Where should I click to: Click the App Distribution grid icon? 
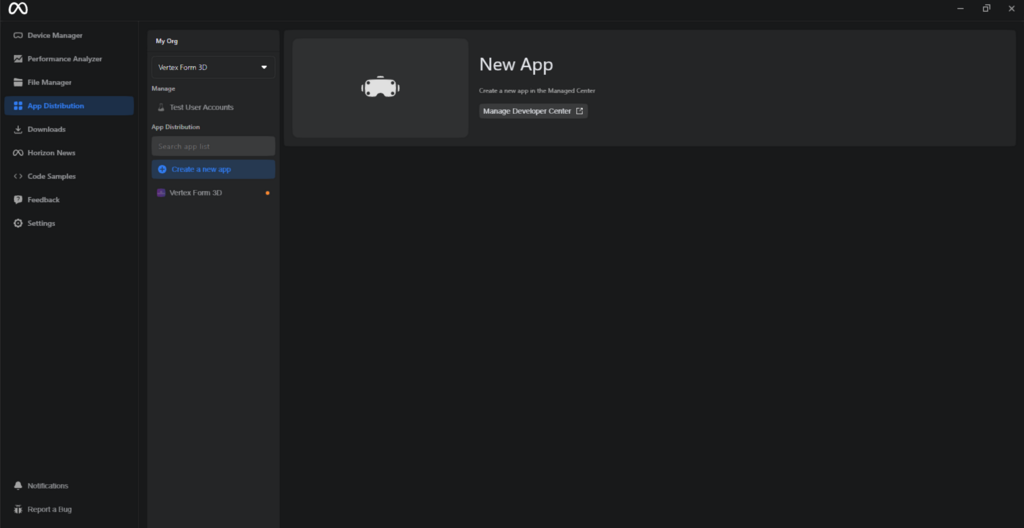point(18,106)
